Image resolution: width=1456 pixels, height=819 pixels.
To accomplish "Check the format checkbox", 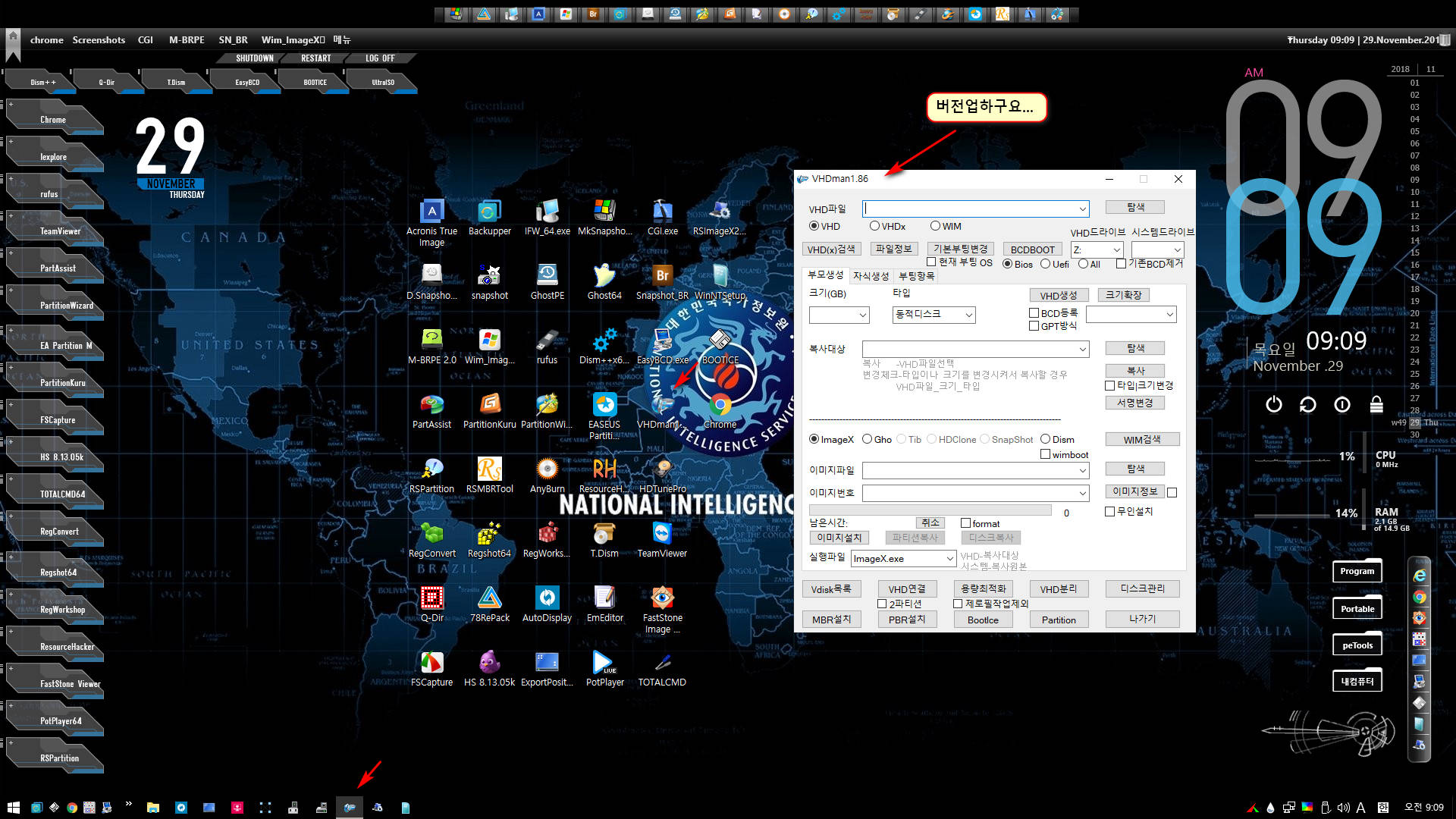I will (965, 523).
